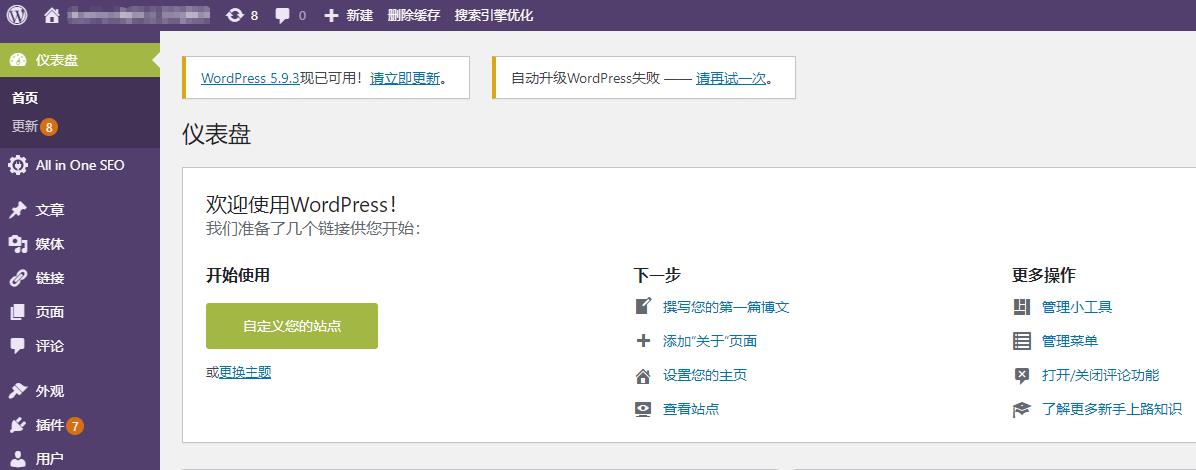The image size is (1196, 470).
Task: Click the 请立即更新 link
Action: (405, 78)
